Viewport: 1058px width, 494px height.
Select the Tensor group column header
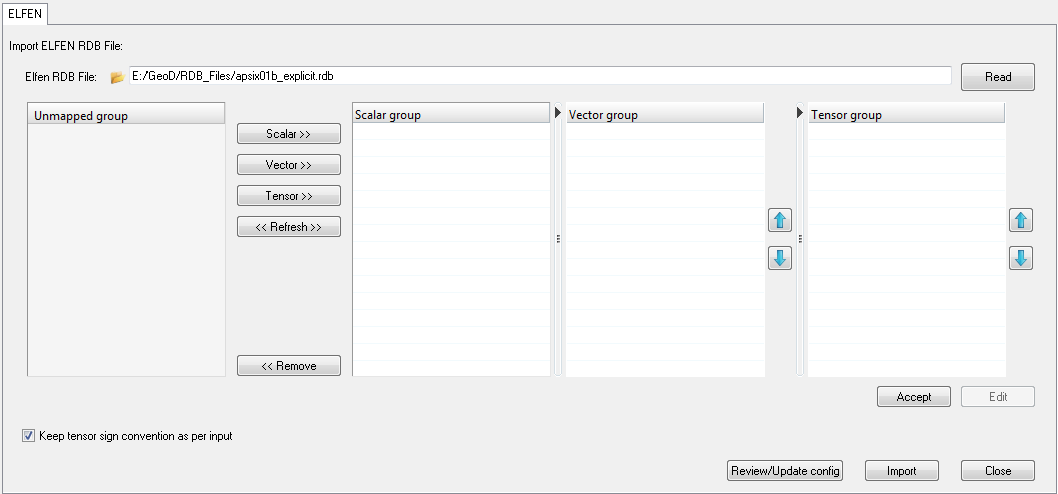pos(906,115)
